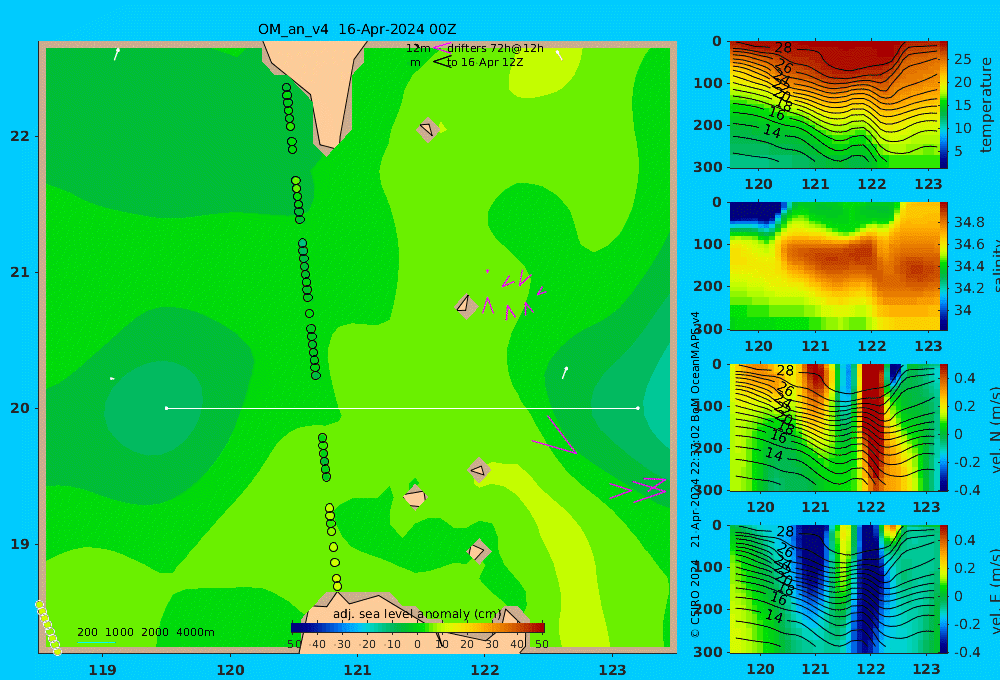Click the longitude 123 label on the main map
Viewport: 1000px width, 680px height.
click(x=612, y=670)
